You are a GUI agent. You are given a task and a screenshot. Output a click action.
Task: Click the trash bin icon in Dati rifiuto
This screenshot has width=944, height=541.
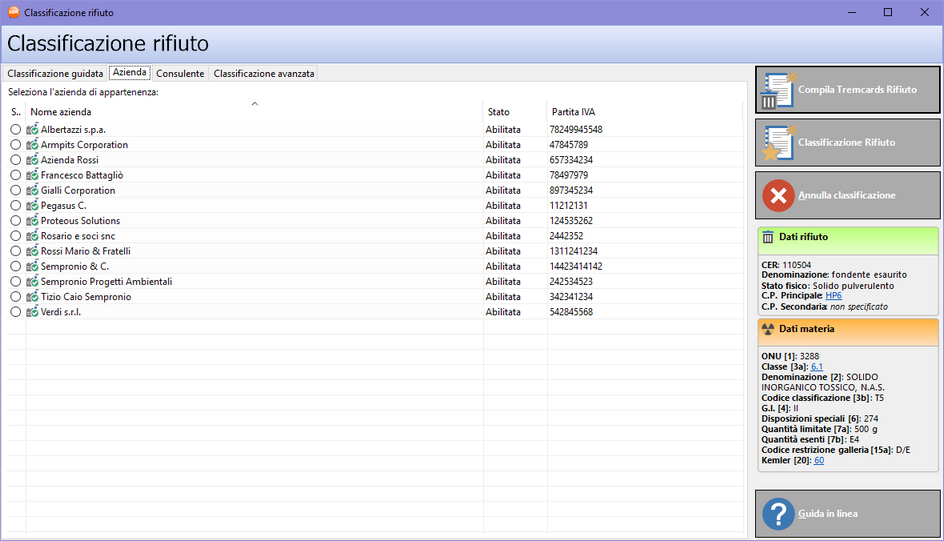pyautogui.click(x=768, y=237)
